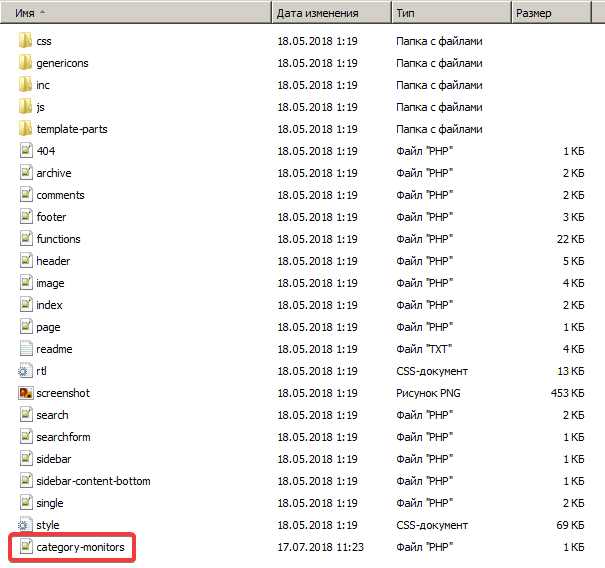Select the file named screenshot
The height and width of the screenshot is (568, 605).
pyautogui.click(x=63, y=393)
